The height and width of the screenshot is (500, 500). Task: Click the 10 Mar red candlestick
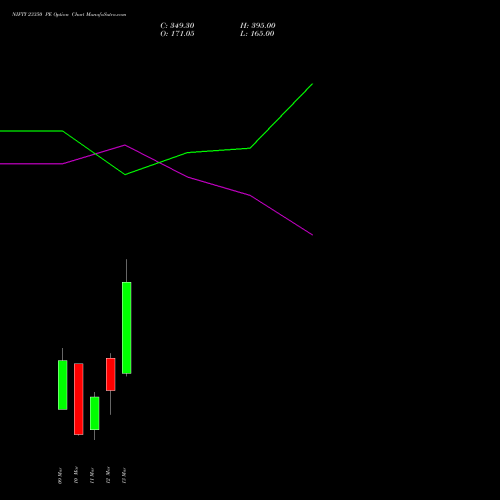pyautogui.click(x=78, y=399)
